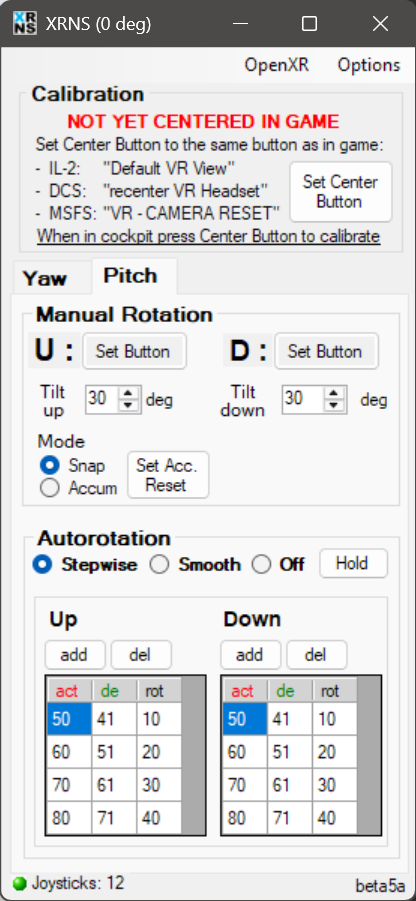
Task: Decrease Tilt down degrees with down arrow
Action: click(x=333, y=406)
